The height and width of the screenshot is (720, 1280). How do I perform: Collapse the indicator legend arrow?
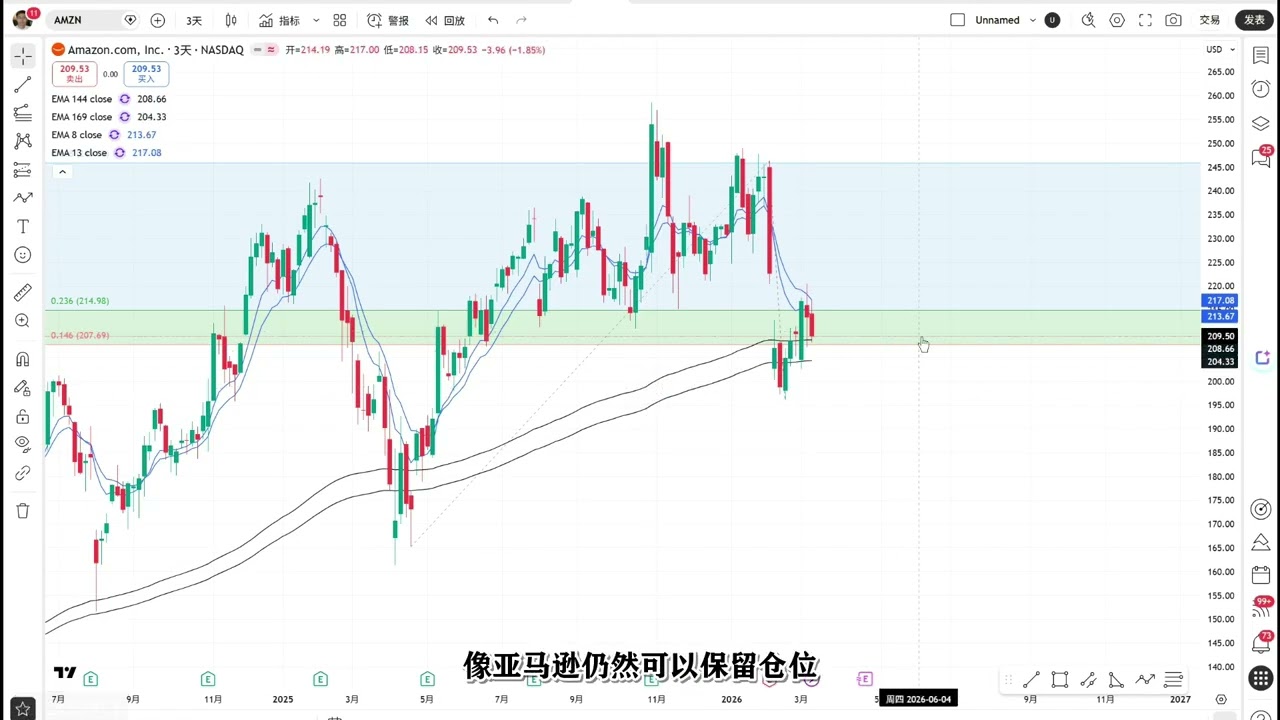click(62, 172)
